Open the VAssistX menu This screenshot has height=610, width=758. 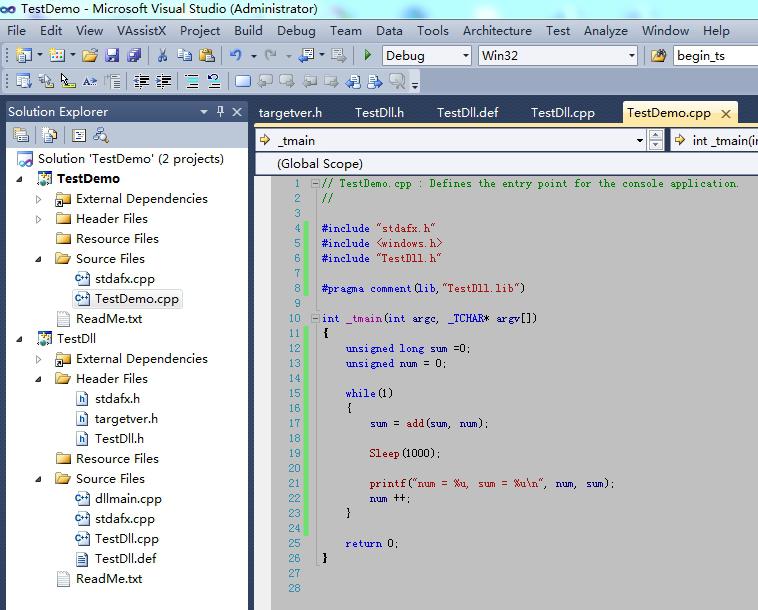tap(141, 31)
